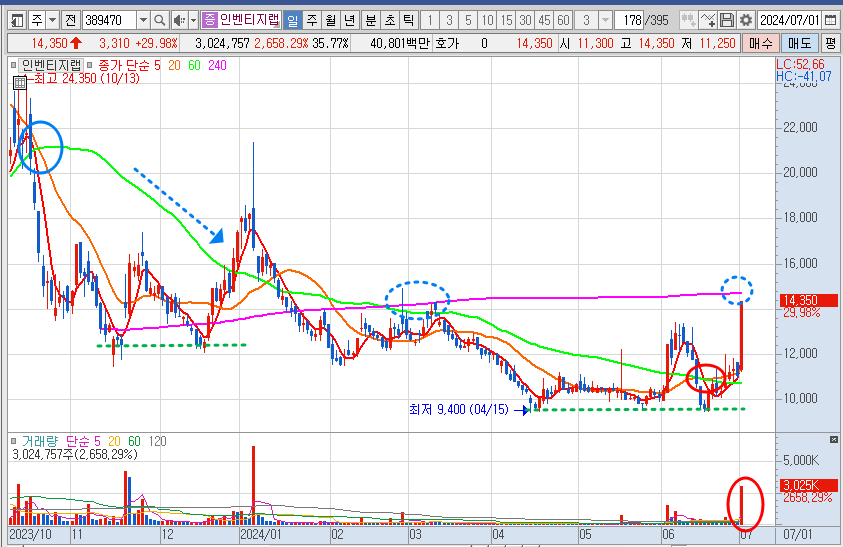
Task: Click the 40,801백만 trading value
Action: pos(400,43)
